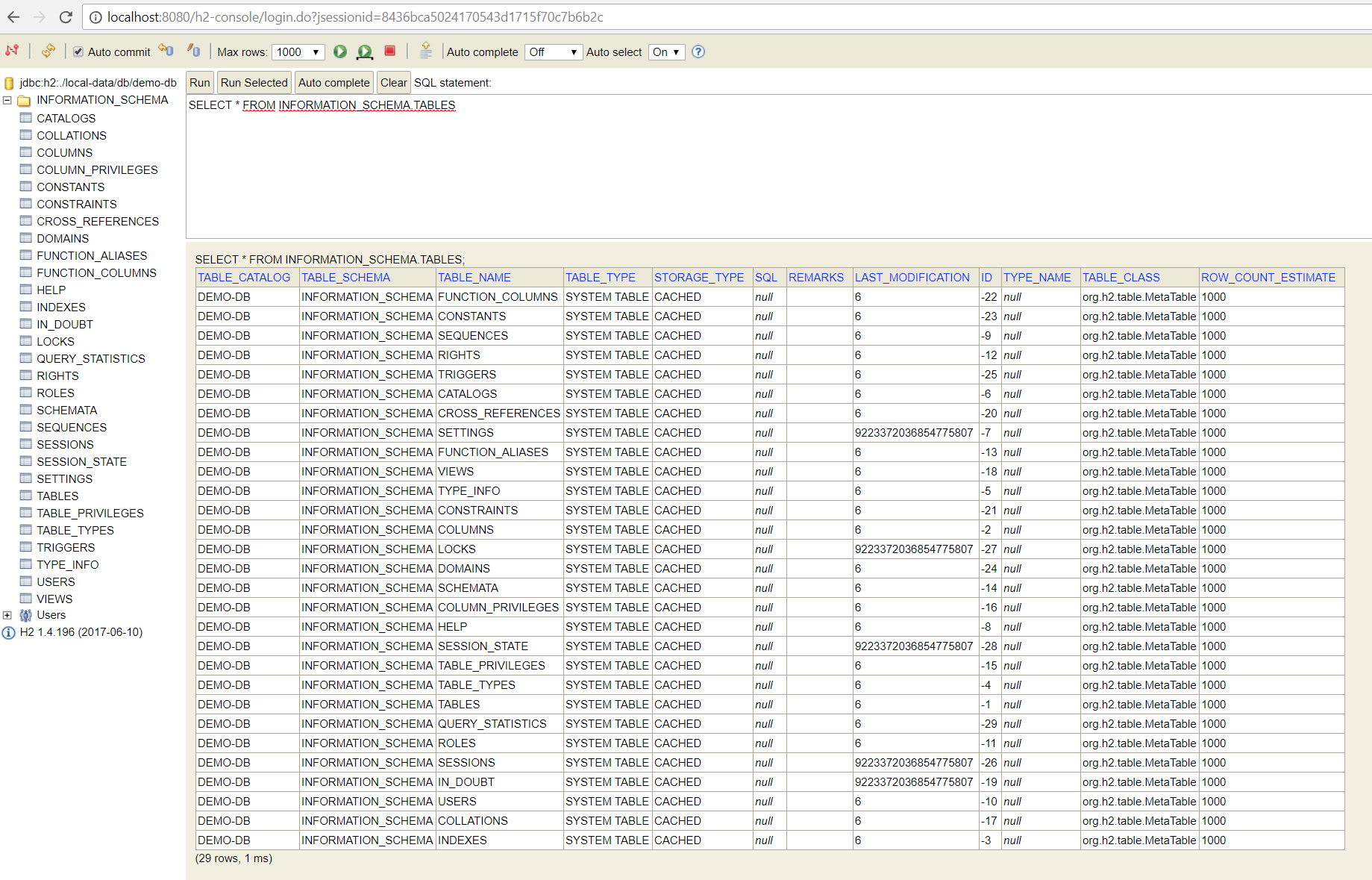Sort by TABLE_CLASS column header
1372x880 pixels.
(1121, 277)
